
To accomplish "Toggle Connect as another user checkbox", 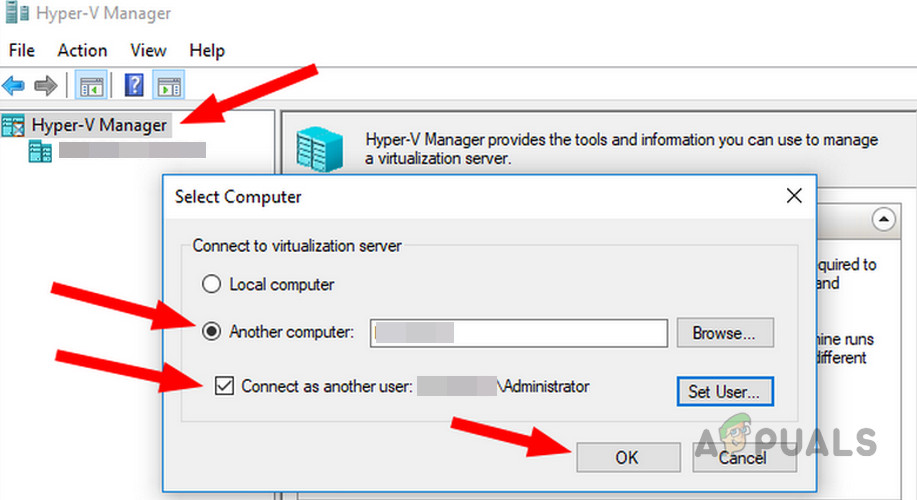I will [x=224, y=386].
